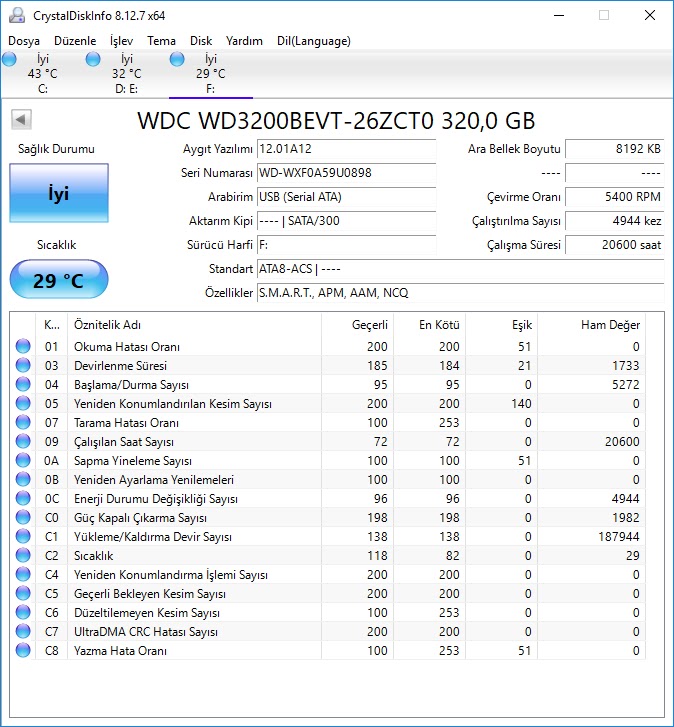
Task: Open the Dosya menu
Action: point(24,41)
